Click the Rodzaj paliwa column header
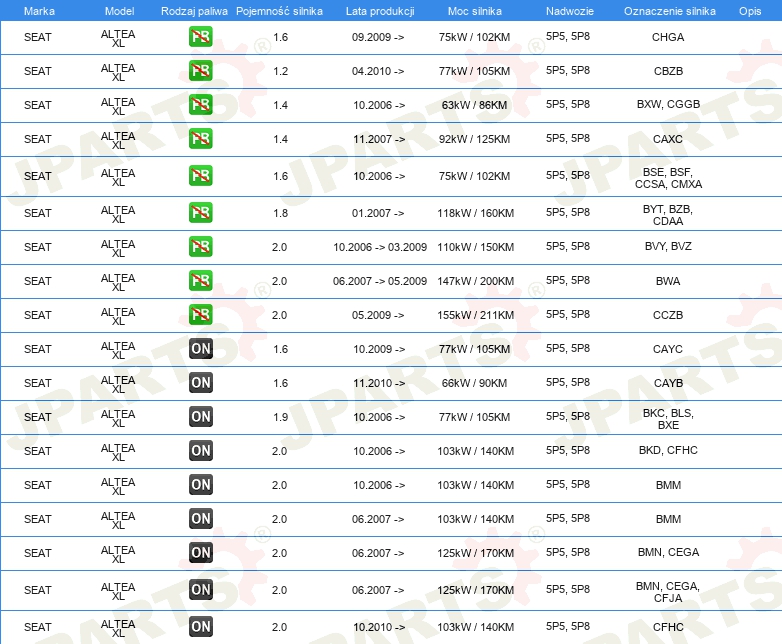782x644 pixels. tap(194, 11)
